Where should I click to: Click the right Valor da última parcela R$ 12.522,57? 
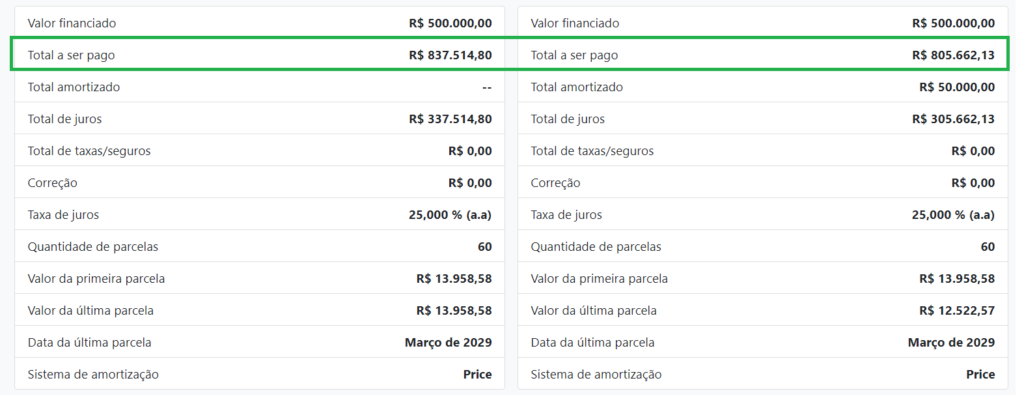pyautogui.click(x=957, y=311)
